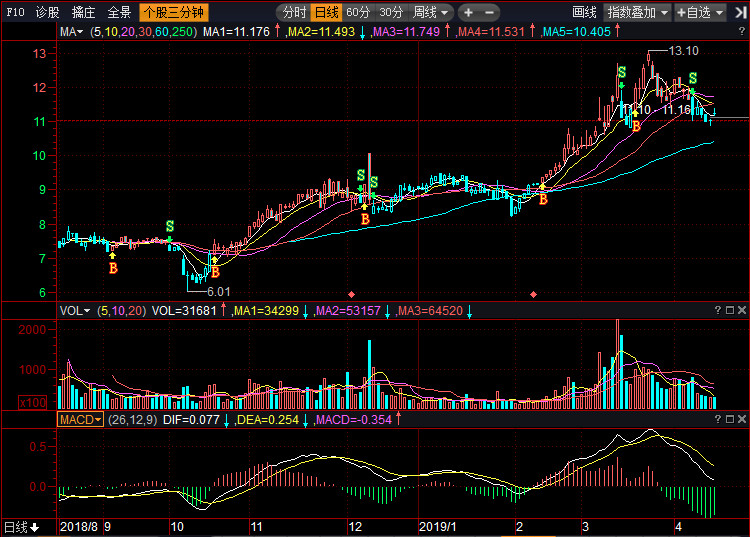
Task: Open the MA indicator dropdown
Action: pos(73,32)
